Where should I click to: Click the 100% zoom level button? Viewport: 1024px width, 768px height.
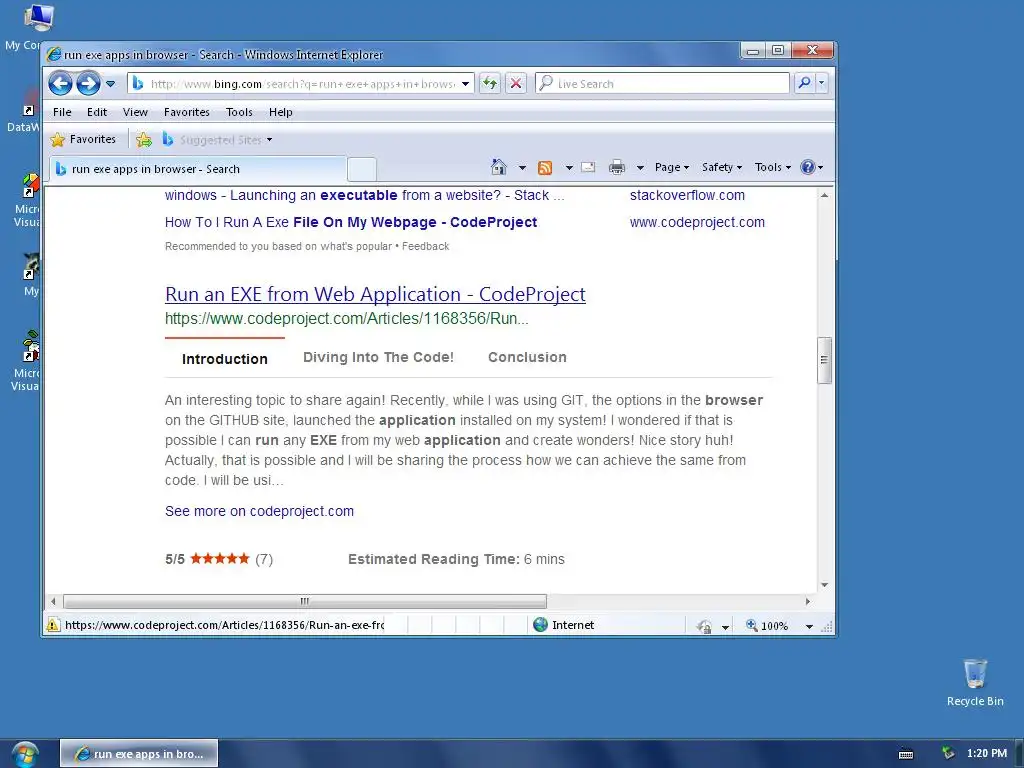(x=768, y=626)
